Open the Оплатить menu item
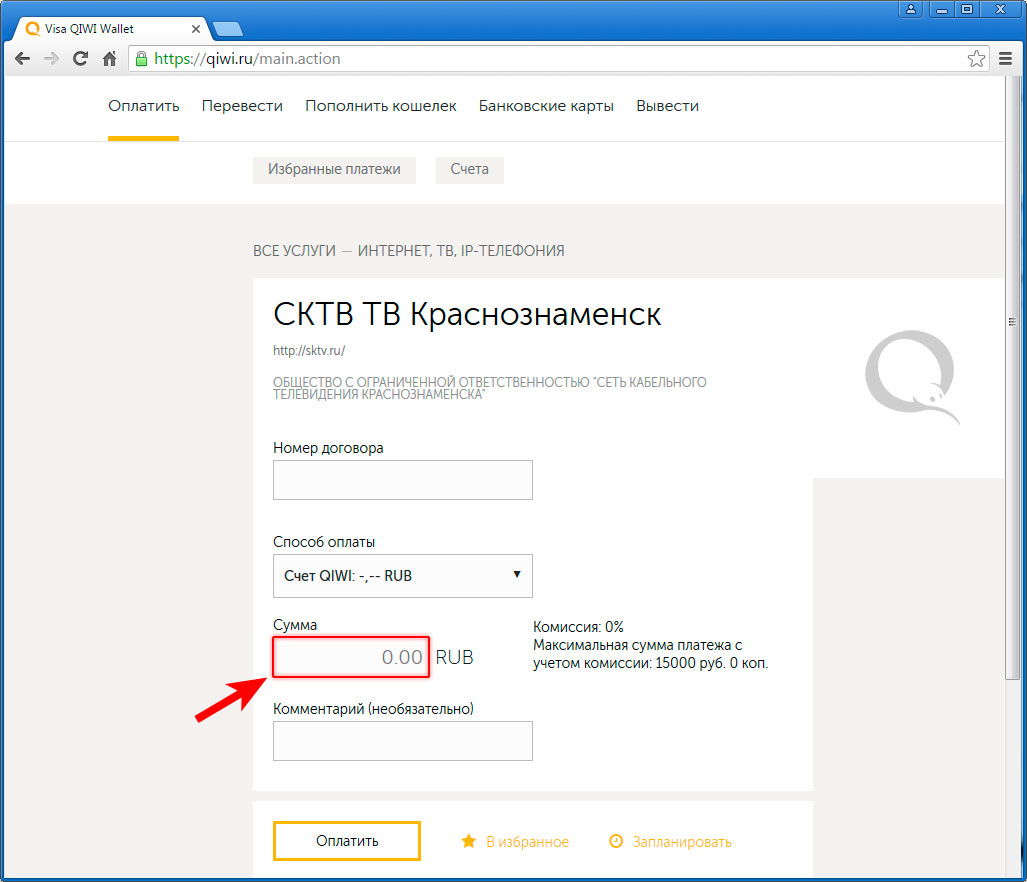The image size is (1027, 882). (x=143, y=106)
